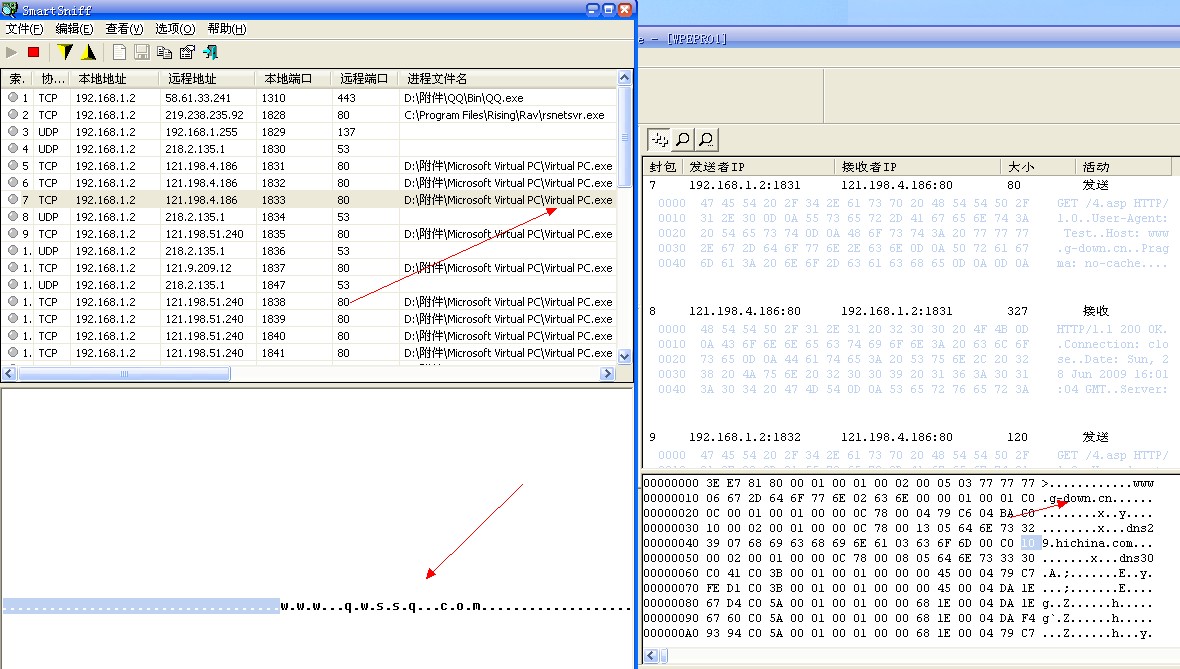Viewport: 1180px width, 669px height.
Task: Click WPE packet 8 sender 121.198.4.186:80
Action: (744, 311)
